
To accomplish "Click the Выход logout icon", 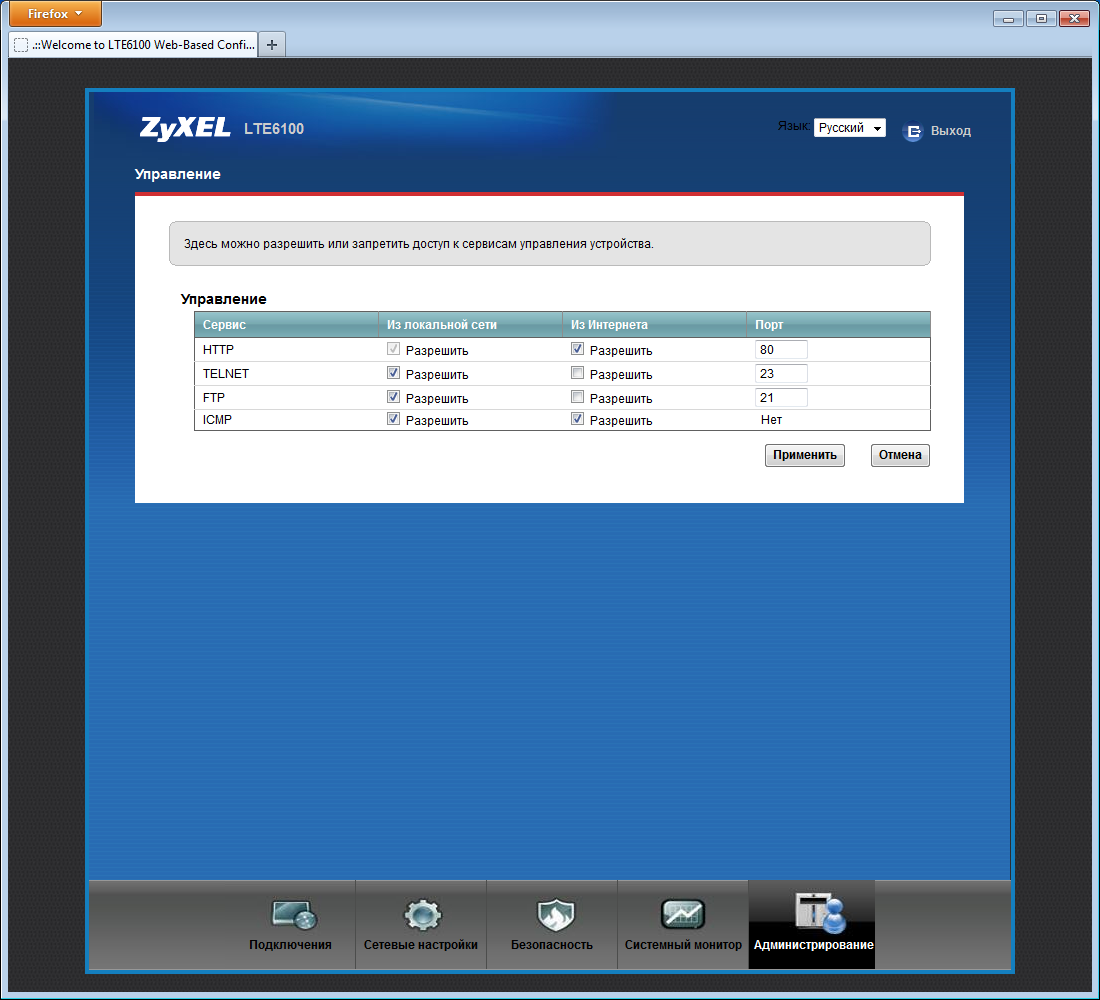I will point(913,131).
